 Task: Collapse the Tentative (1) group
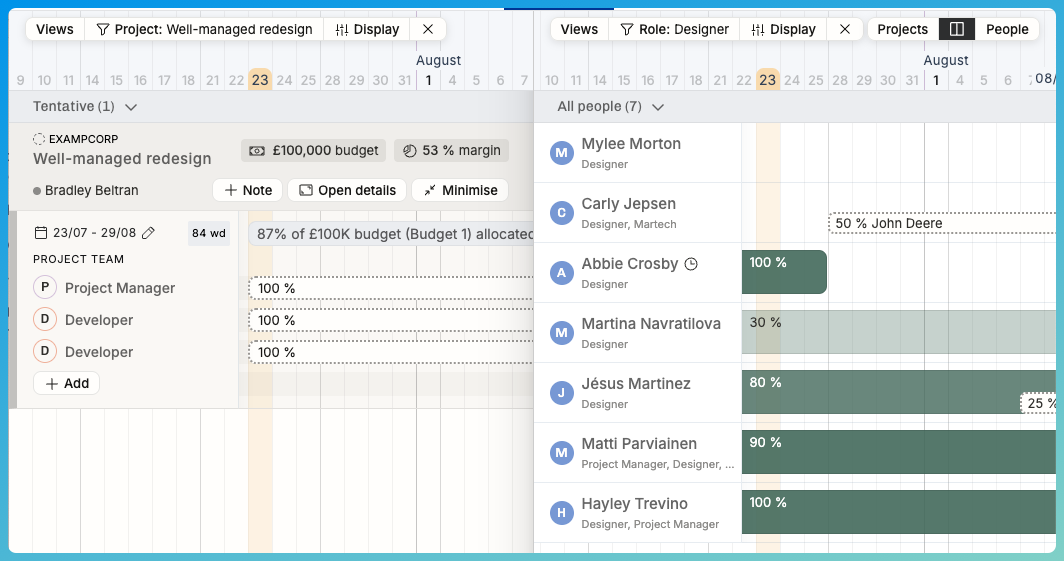click(131, 106)
